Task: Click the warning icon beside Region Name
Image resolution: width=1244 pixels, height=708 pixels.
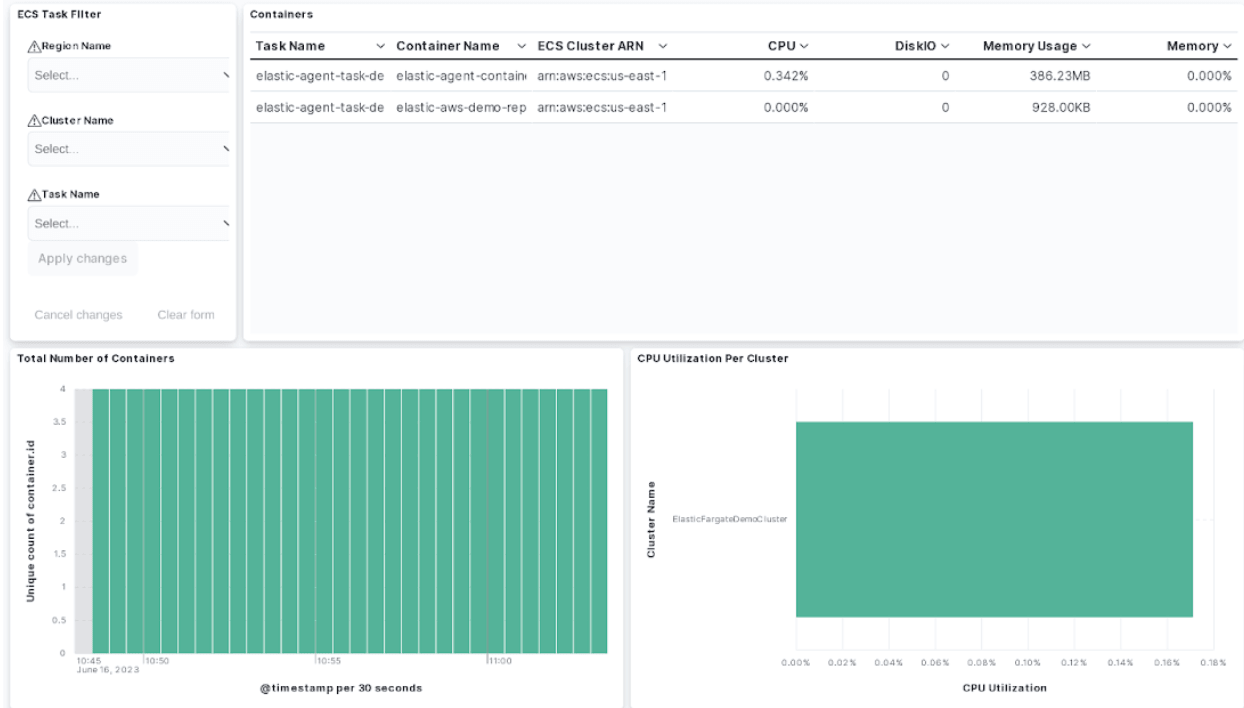Action: click(34, 46)
